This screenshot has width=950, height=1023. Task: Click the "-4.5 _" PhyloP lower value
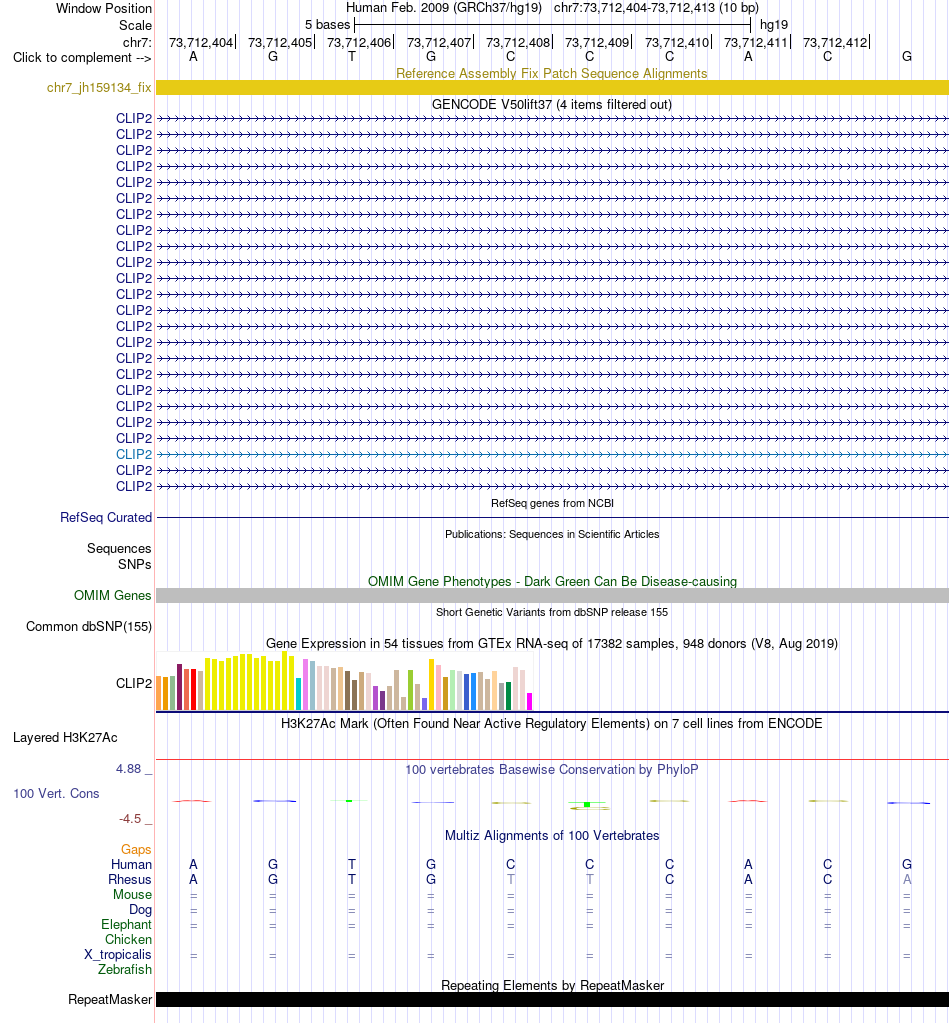click(135, 819)
